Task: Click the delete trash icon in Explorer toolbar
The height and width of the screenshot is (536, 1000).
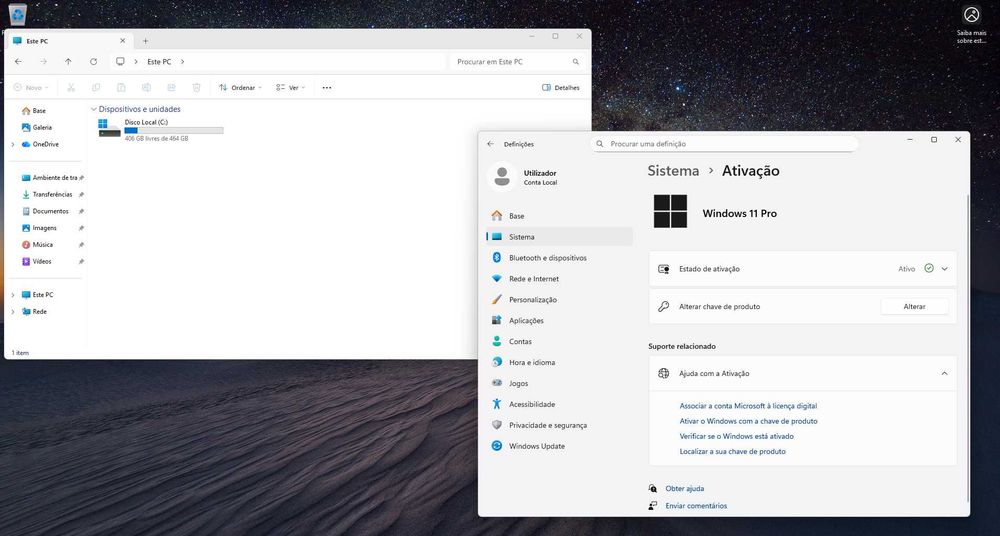Action: [196, 87]
